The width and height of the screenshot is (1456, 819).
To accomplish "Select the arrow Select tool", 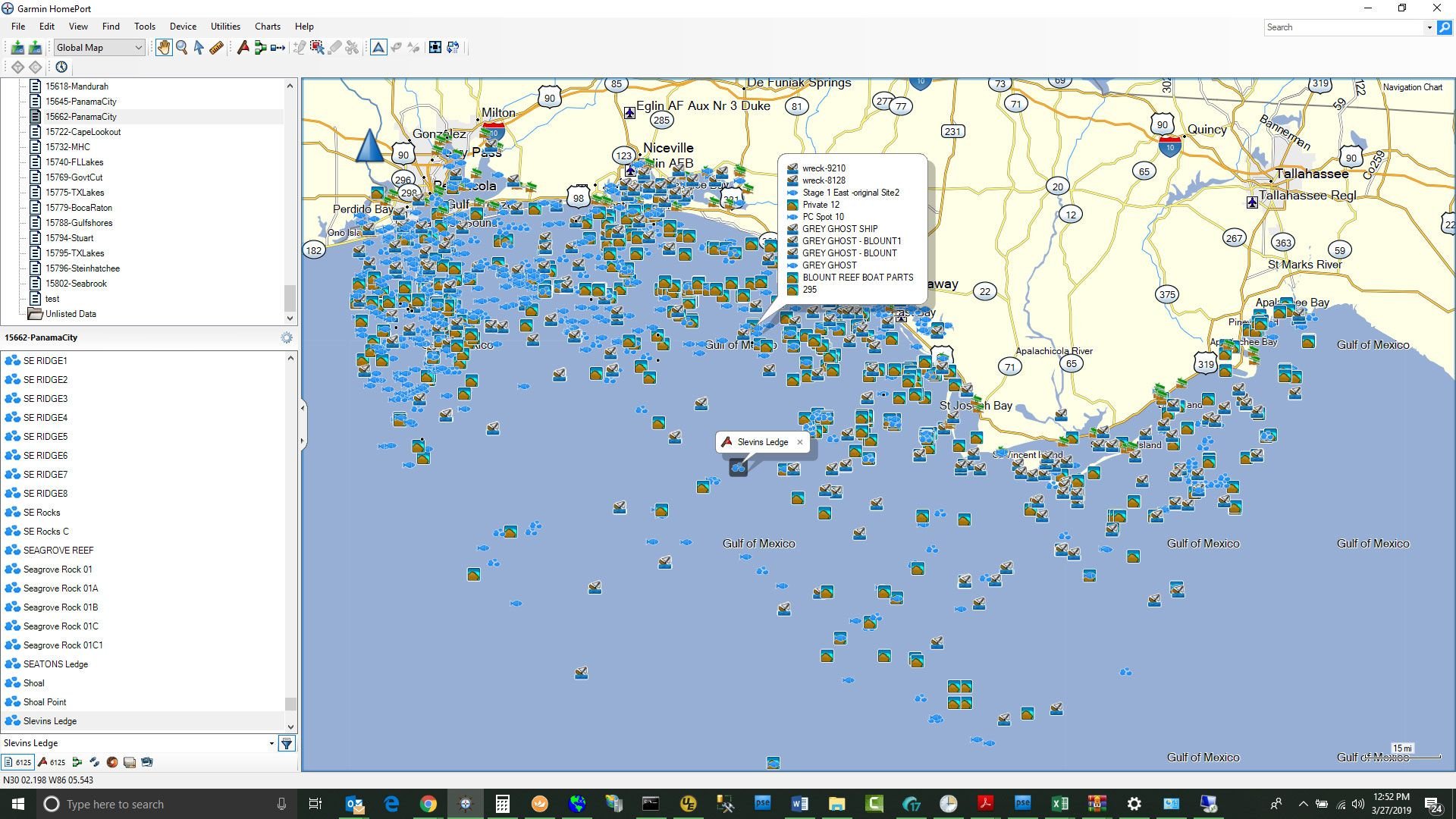I will pos(199,48).
